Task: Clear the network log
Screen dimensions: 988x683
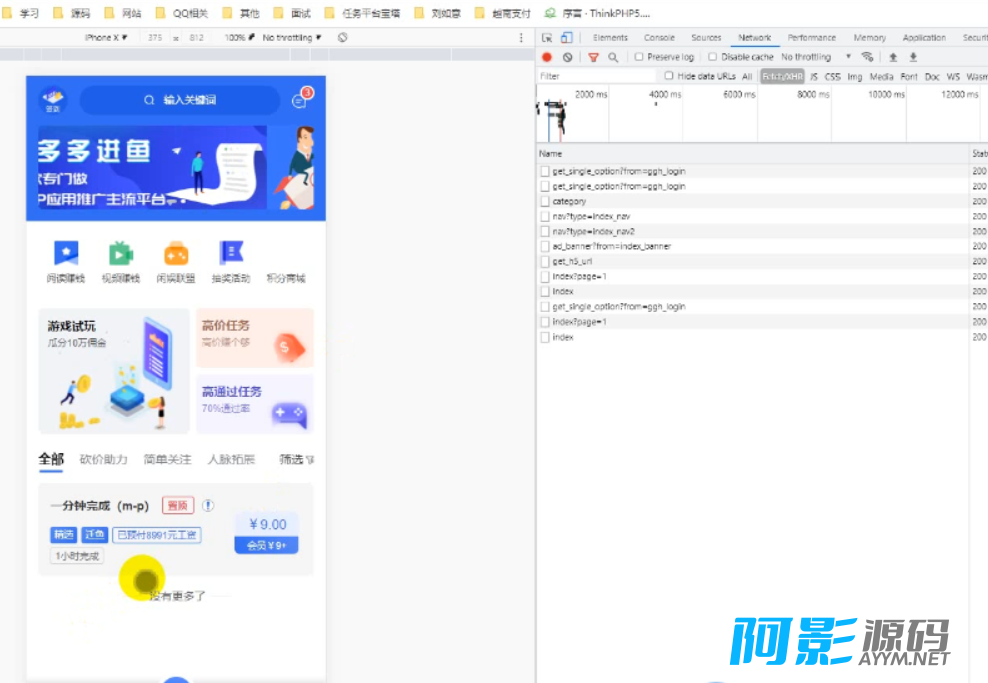Action: (568, 57)
